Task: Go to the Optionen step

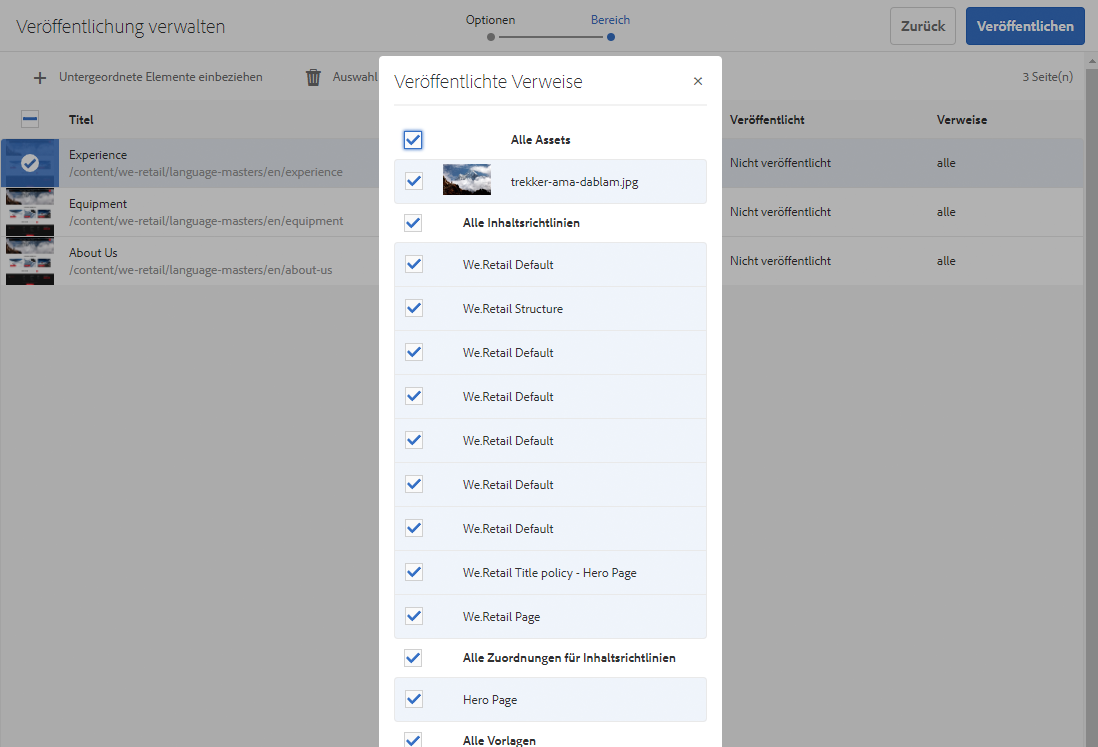Action: (491, 37)
